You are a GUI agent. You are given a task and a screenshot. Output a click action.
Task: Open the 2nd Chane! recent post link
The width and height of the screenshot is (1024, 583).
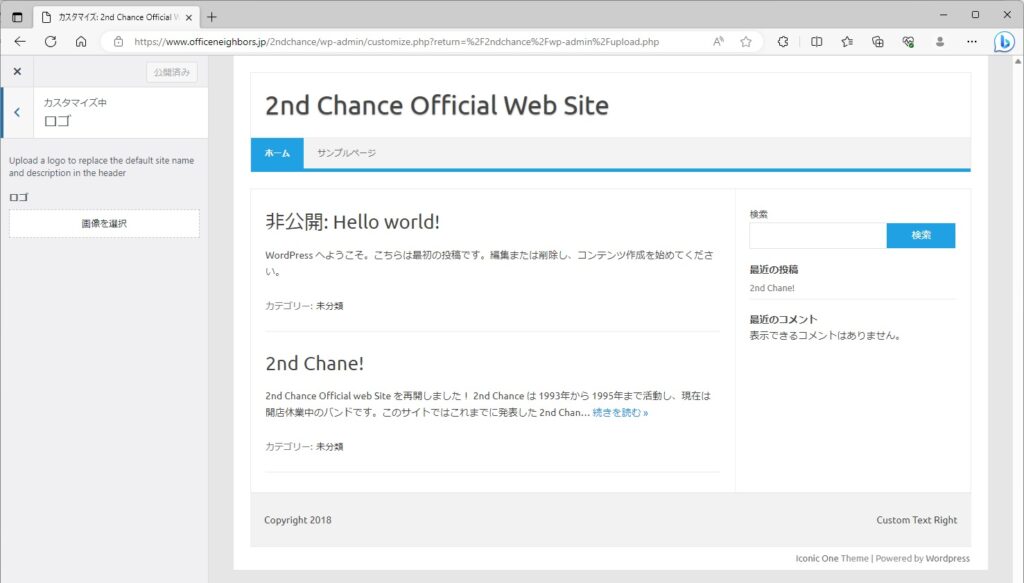coord(772,288)
